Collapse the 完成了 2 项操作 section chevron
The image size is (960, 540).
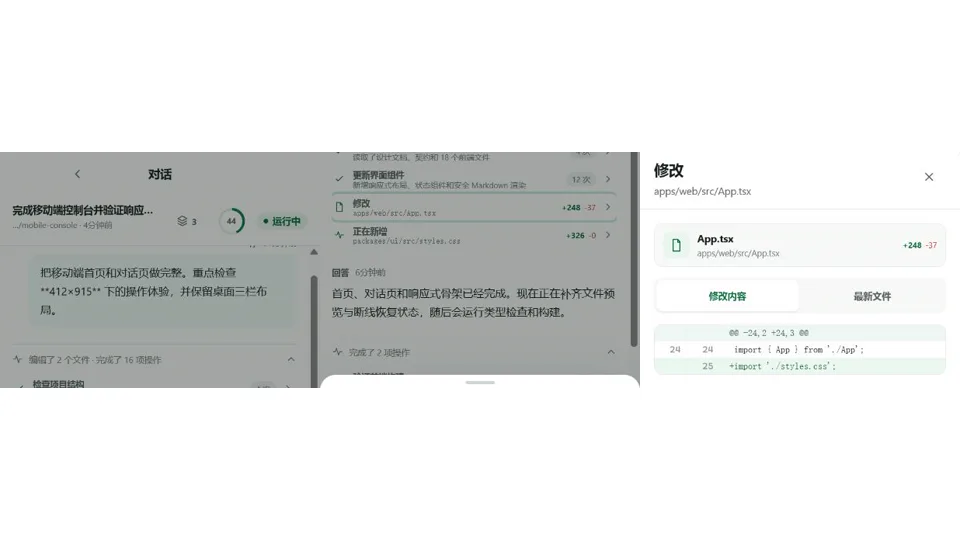[x=611, y=352]
